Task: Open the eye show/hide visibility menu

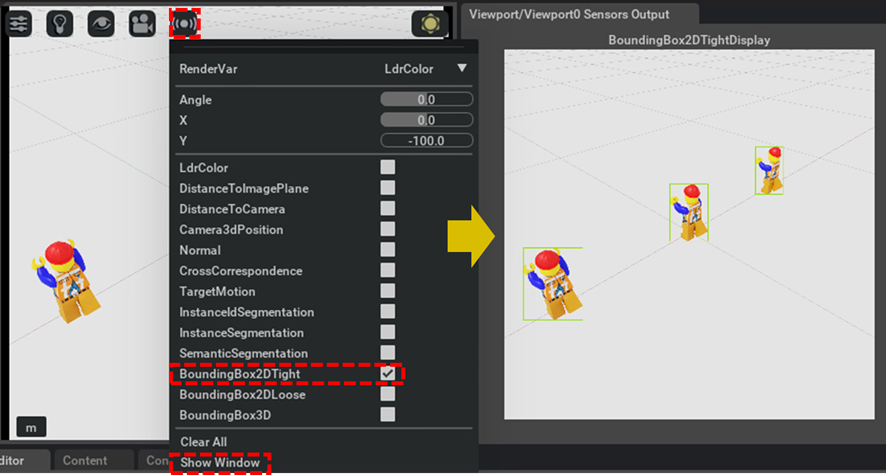Action: (x=101, y=24)
